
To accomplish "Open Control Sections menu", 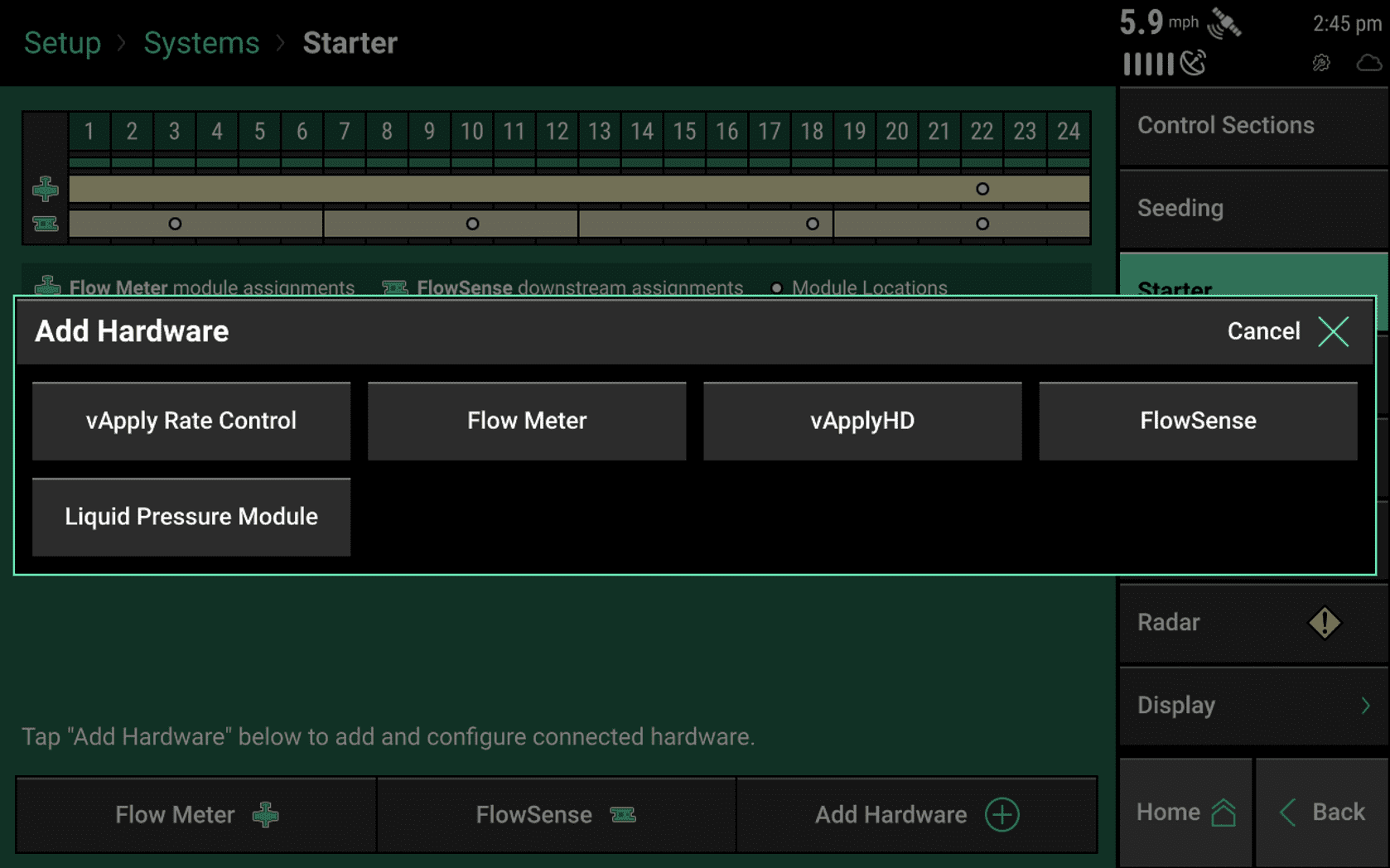I will click(x=1253, y=126).
